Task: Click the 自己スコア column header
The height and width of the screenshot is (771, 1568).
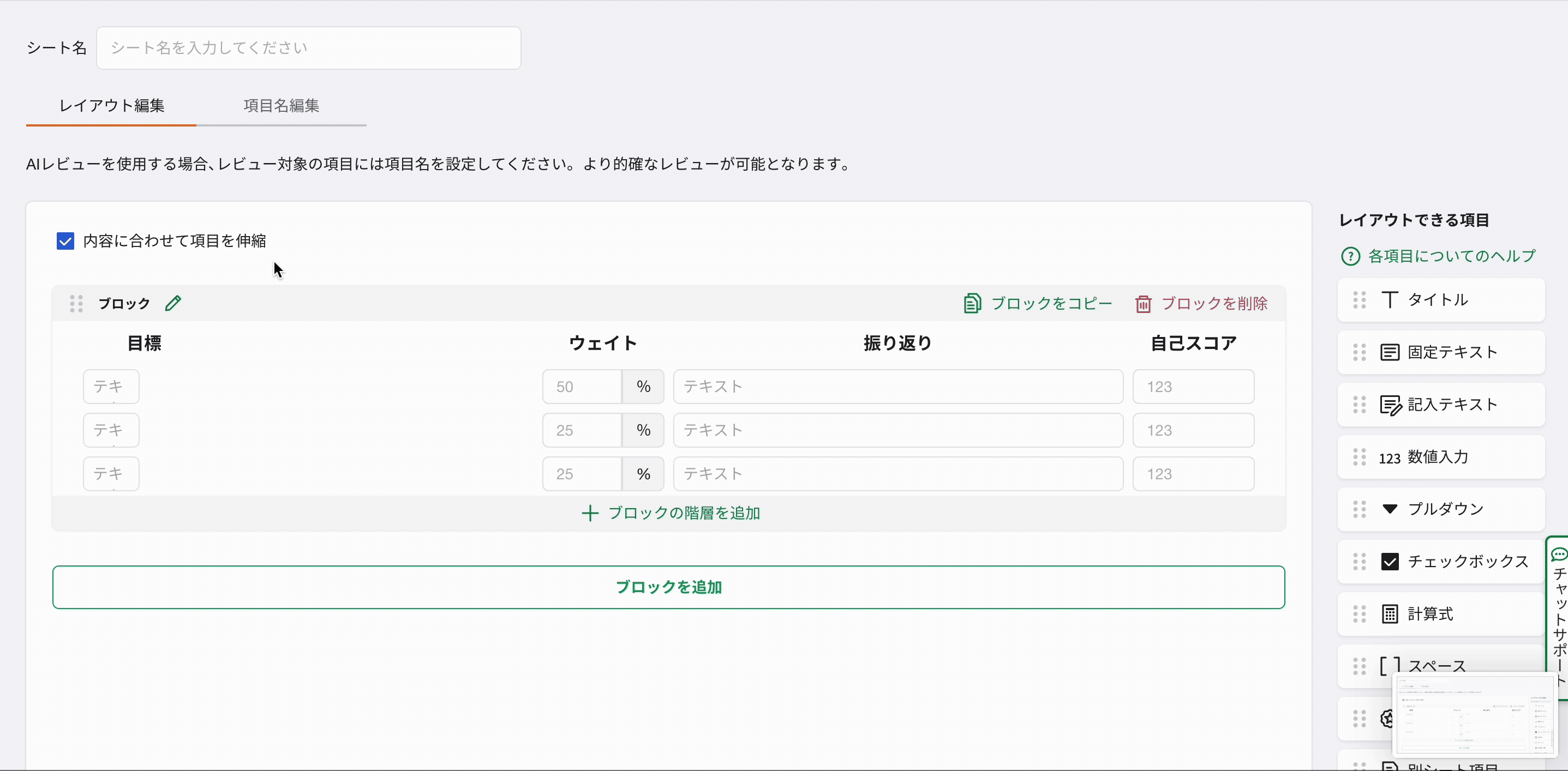Action: point(1193,343)
